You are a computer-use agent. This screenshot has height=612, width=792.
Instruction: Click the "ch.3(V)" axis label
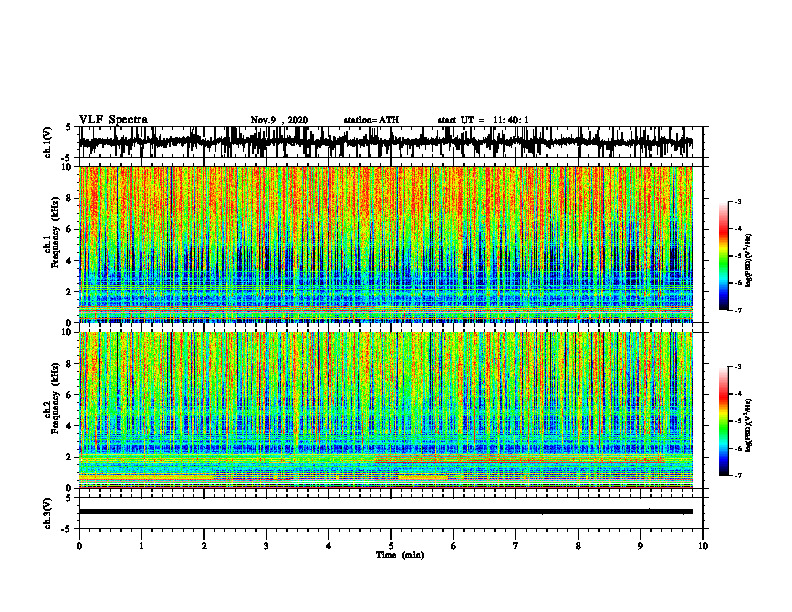48,513
